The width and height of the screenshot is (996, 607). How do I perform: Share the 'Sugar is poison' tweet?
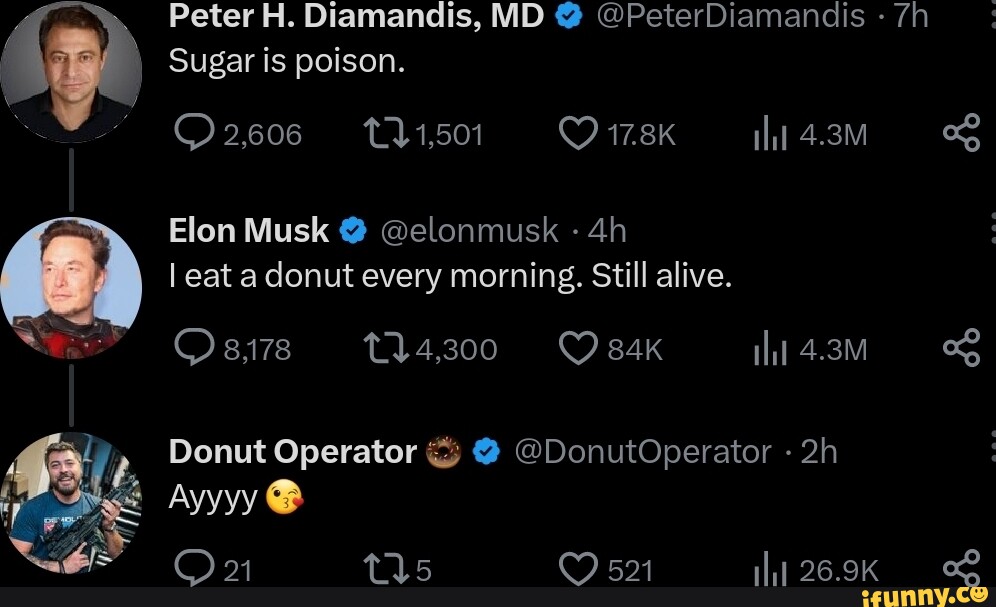click(x=963, y=131)
